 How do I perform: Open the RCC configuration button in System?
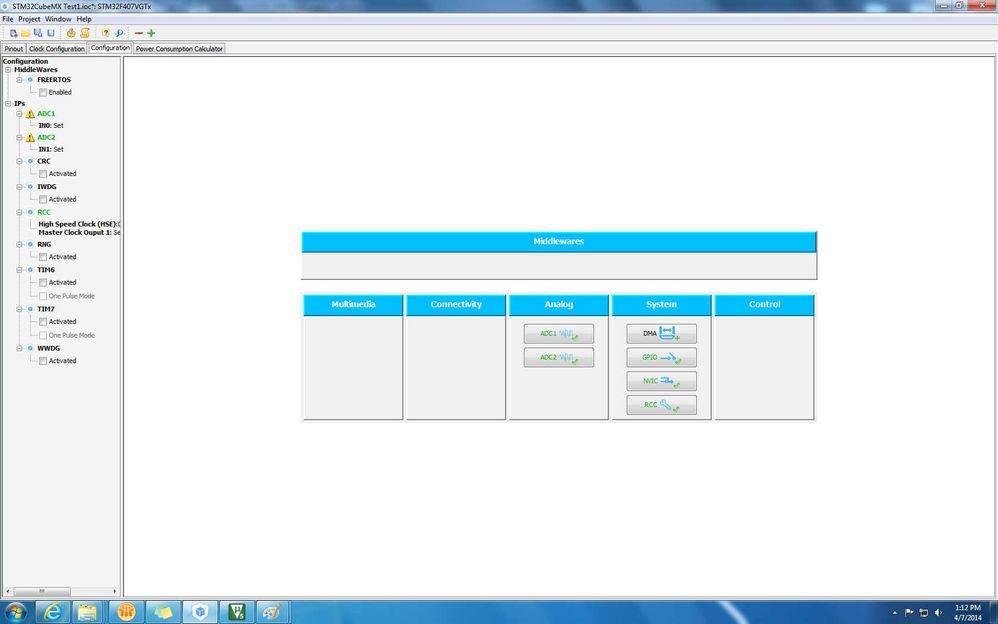(661, 405)
